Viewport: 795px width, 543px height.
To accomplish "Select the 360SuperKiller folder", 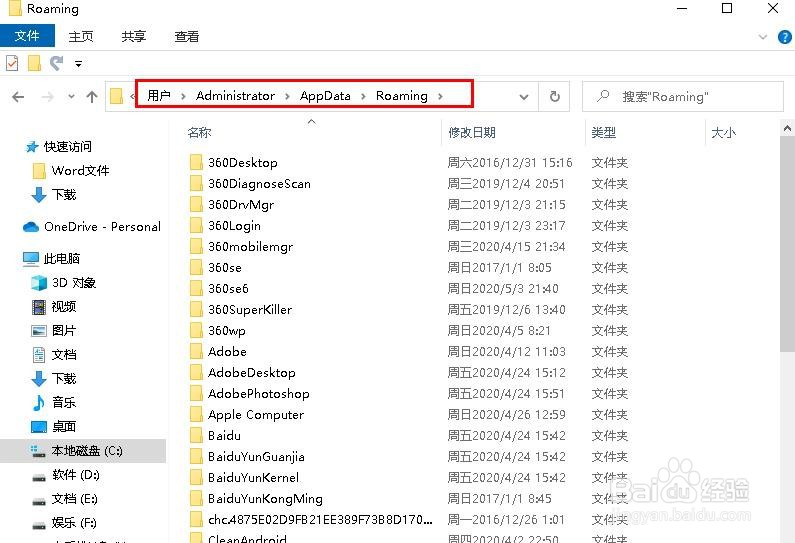I will [250, 310].
